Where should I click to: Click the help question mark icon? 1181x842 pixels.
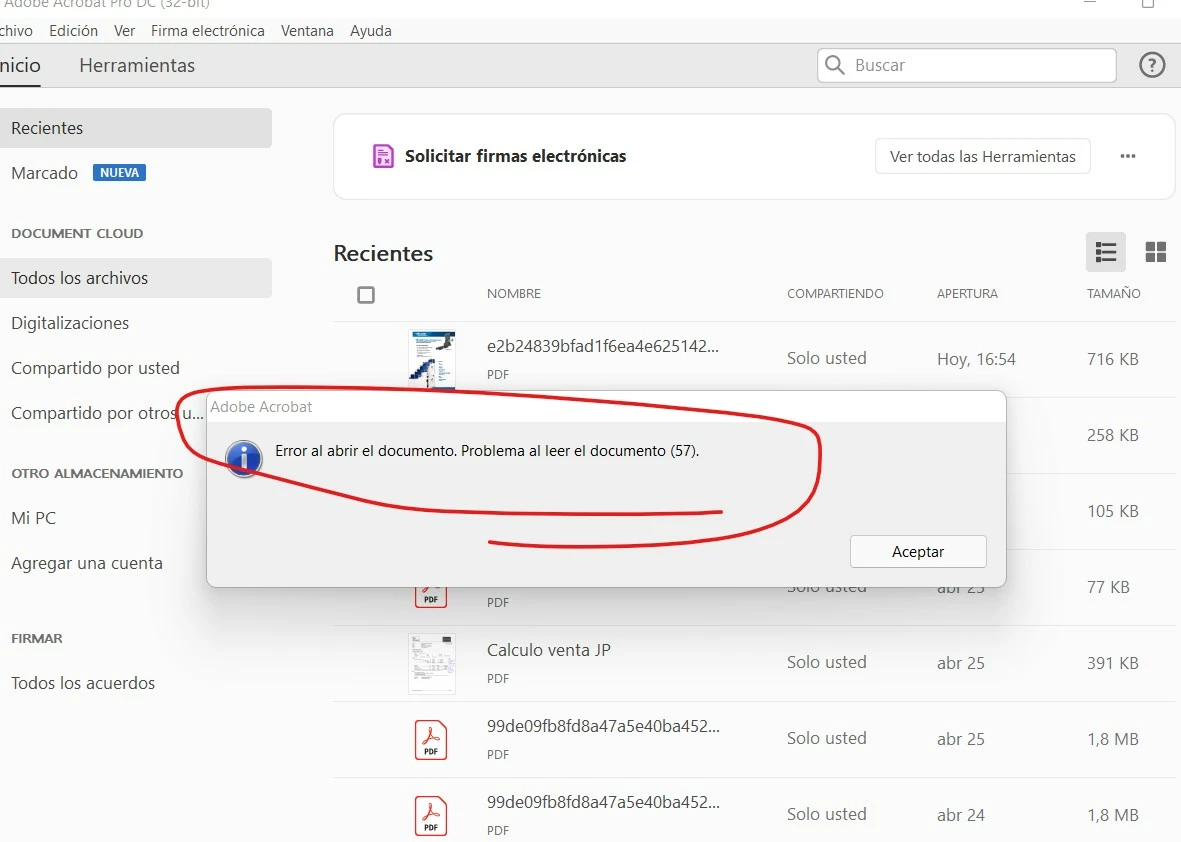1152,66
